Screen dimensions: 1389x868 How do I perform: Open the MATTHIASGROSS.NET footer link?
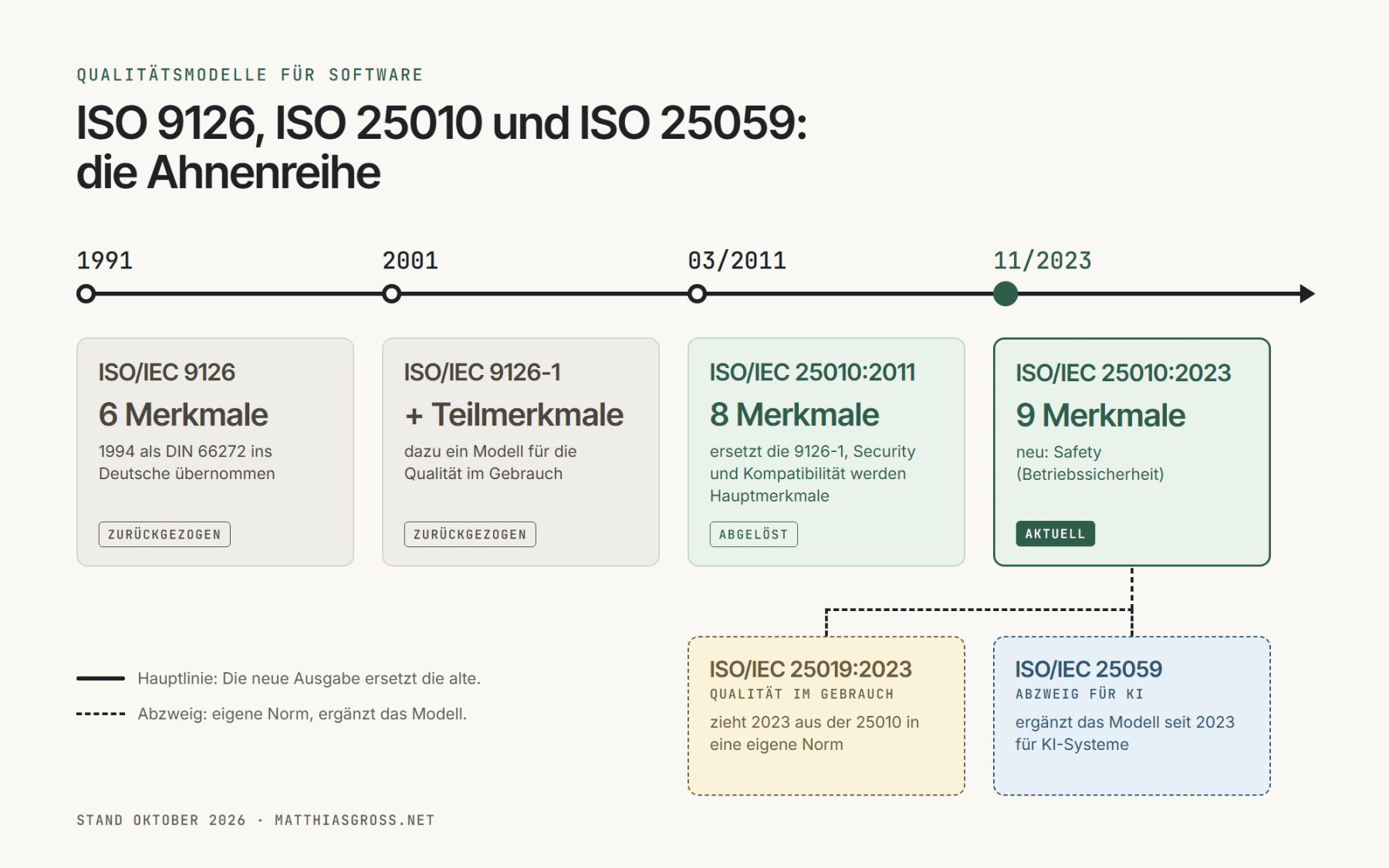click(x=355, y=820)
